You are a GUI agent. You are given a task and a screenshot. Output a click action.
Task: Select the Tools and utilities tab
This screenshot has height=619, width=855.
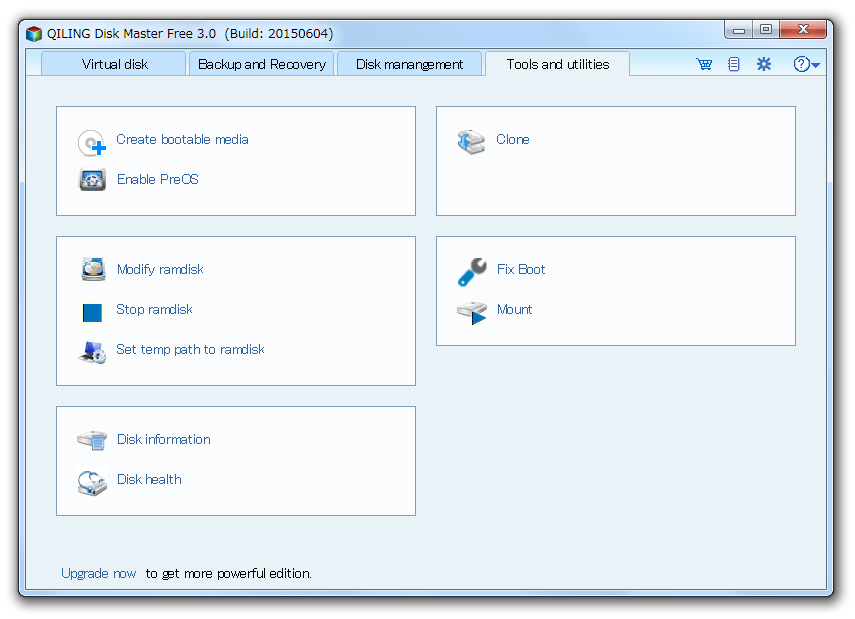coord(557,64)
